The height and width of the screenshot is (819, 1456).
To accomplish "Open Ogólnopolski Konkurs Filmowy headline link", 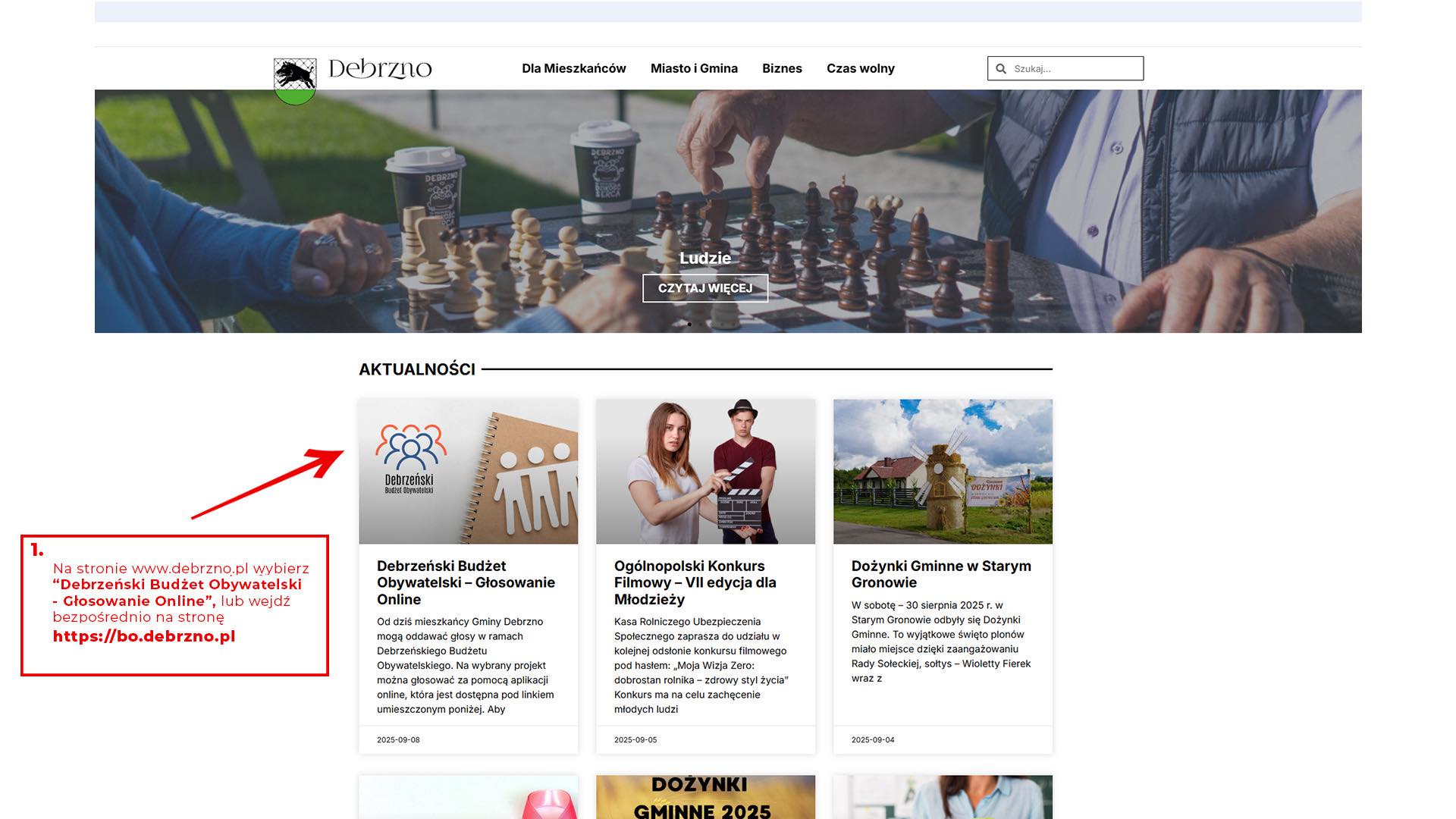I will pos(695,582).
